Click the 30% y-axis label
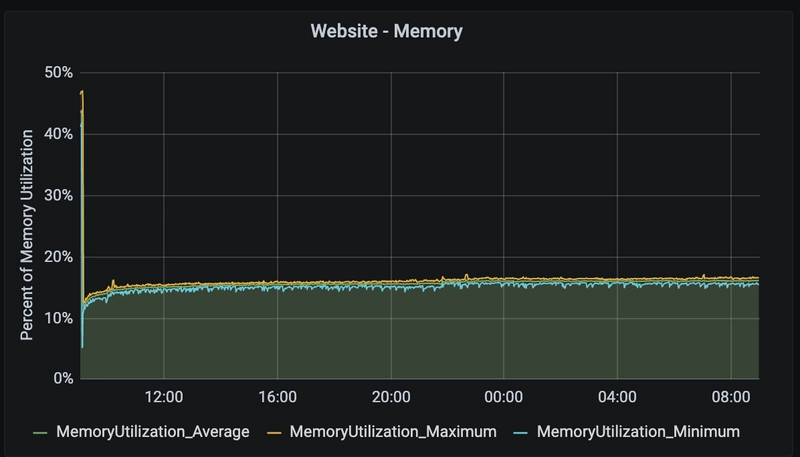Viewport: 800px width, 457px height. pos(59,195)
